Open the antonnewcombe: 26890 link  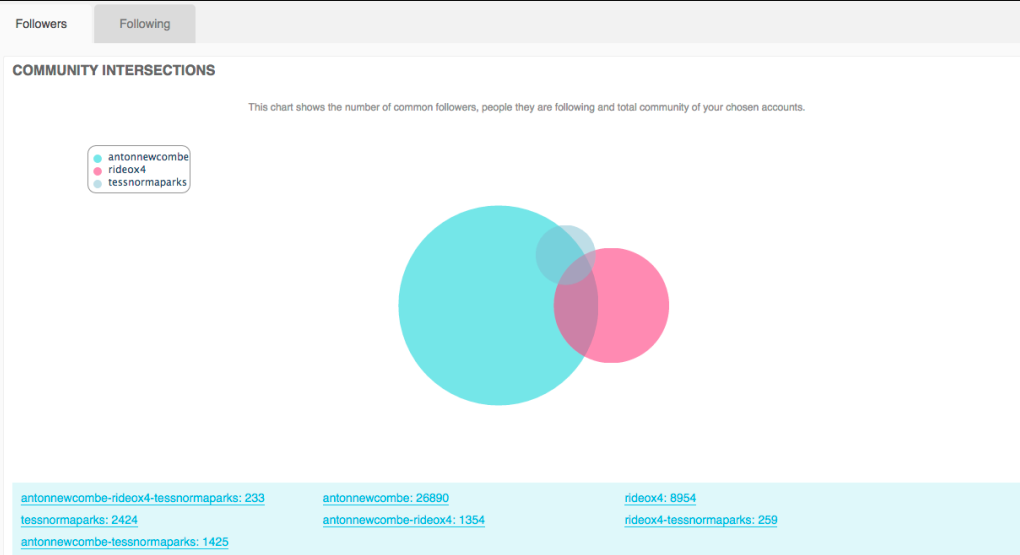pos(386,498)
